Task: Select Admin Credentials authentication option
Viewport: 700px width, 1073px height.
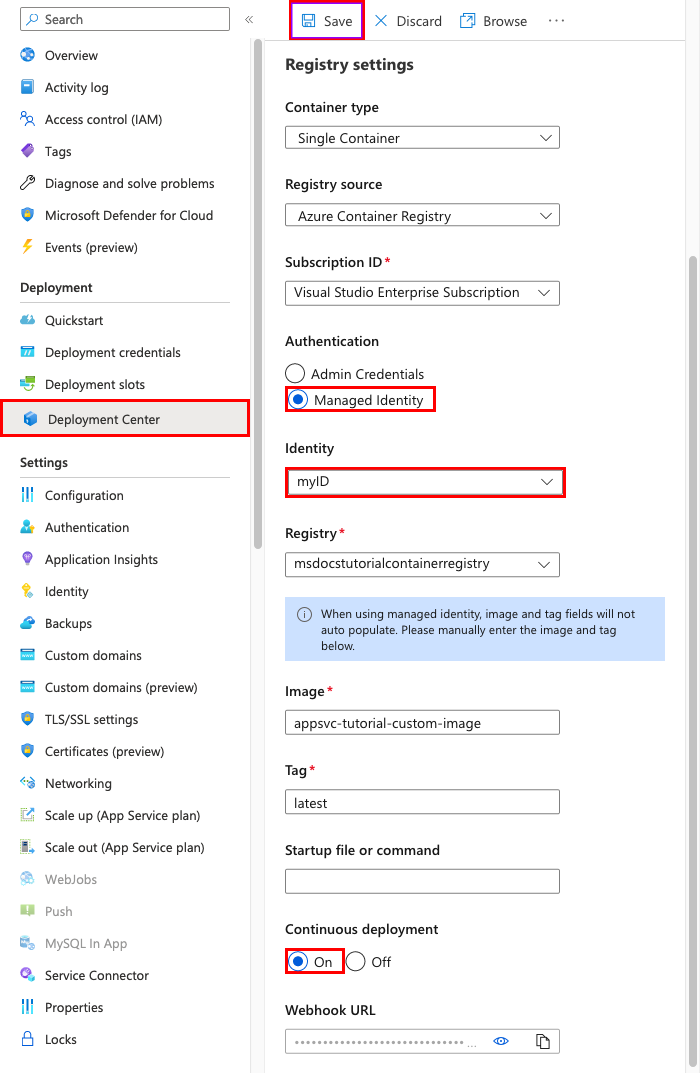Action: click(x=296, y=374)
